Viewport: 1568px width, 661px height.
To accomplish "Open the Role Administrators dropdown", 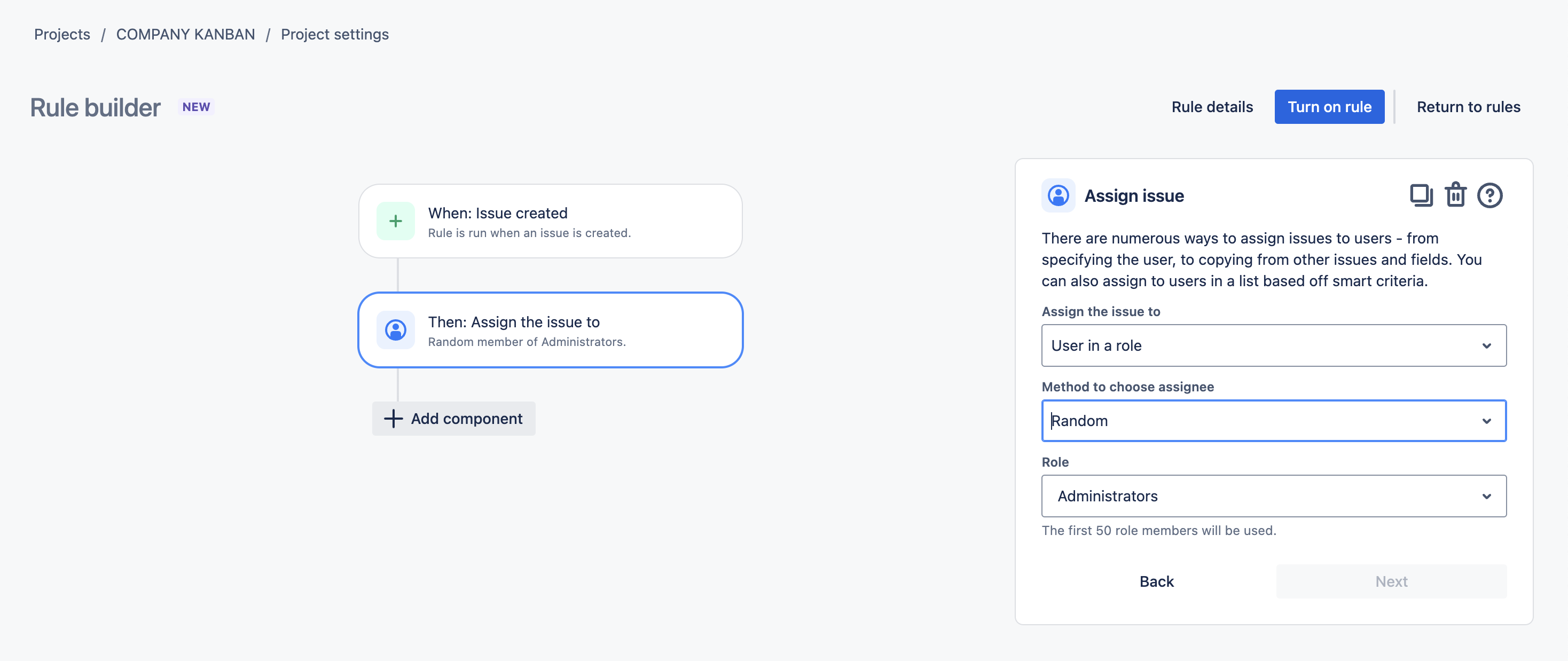I will pyautogui.click(x=1273, y=496).
